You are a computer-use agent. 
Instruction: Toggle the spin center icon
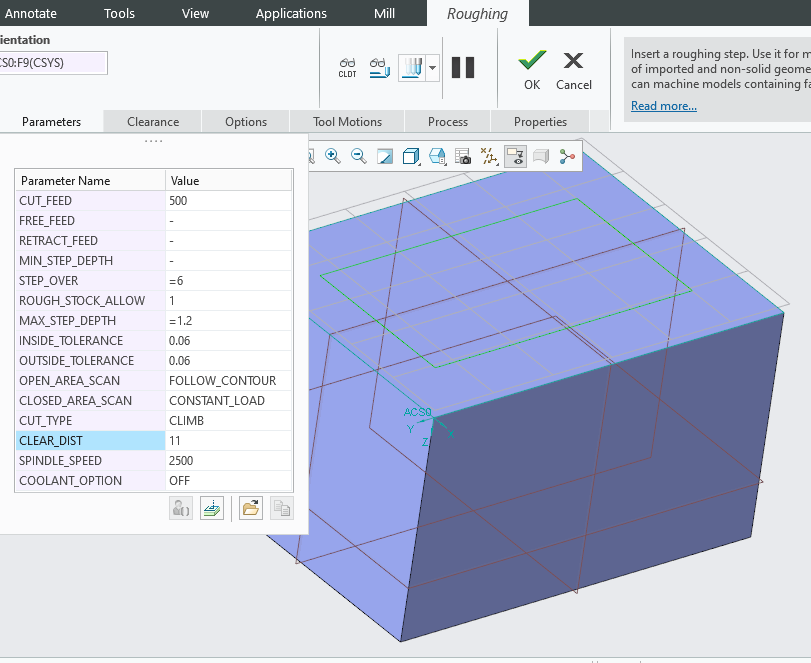[x=567, y=156]
